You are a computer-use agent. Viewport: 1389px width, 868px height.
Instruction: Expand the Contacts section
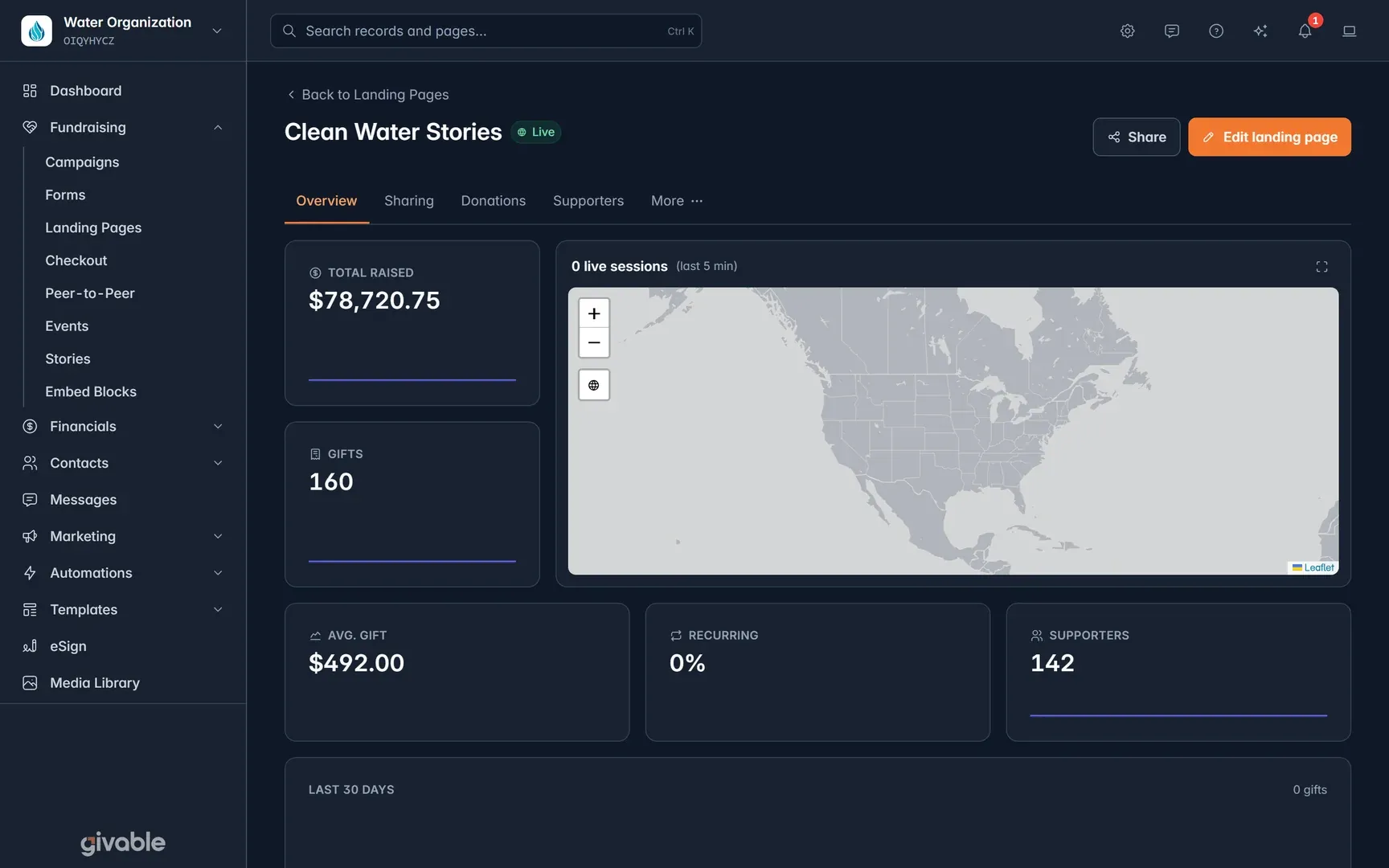(x=218, y=463)
